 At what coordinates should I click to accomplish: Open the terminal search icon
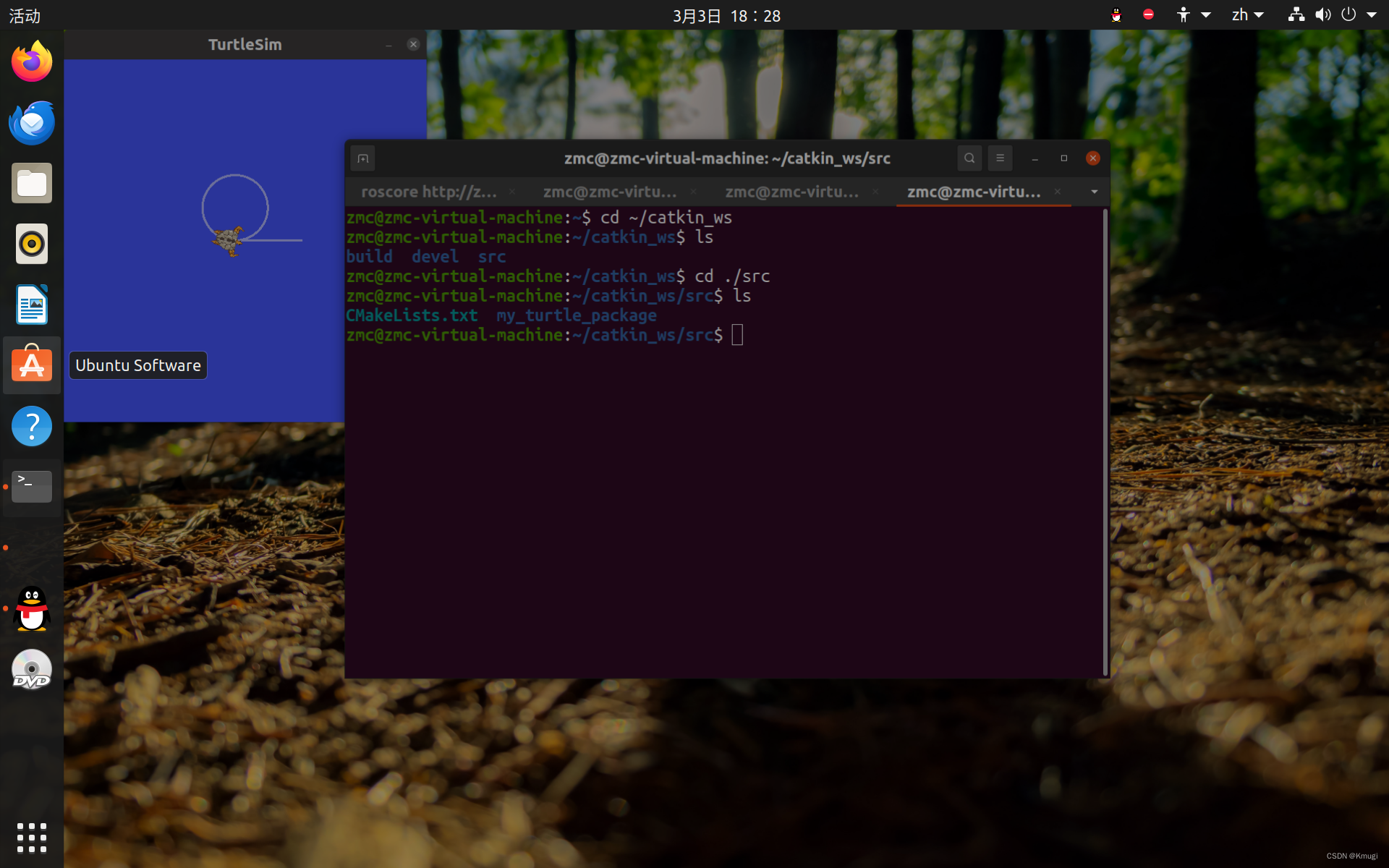(x=969, y=158)
